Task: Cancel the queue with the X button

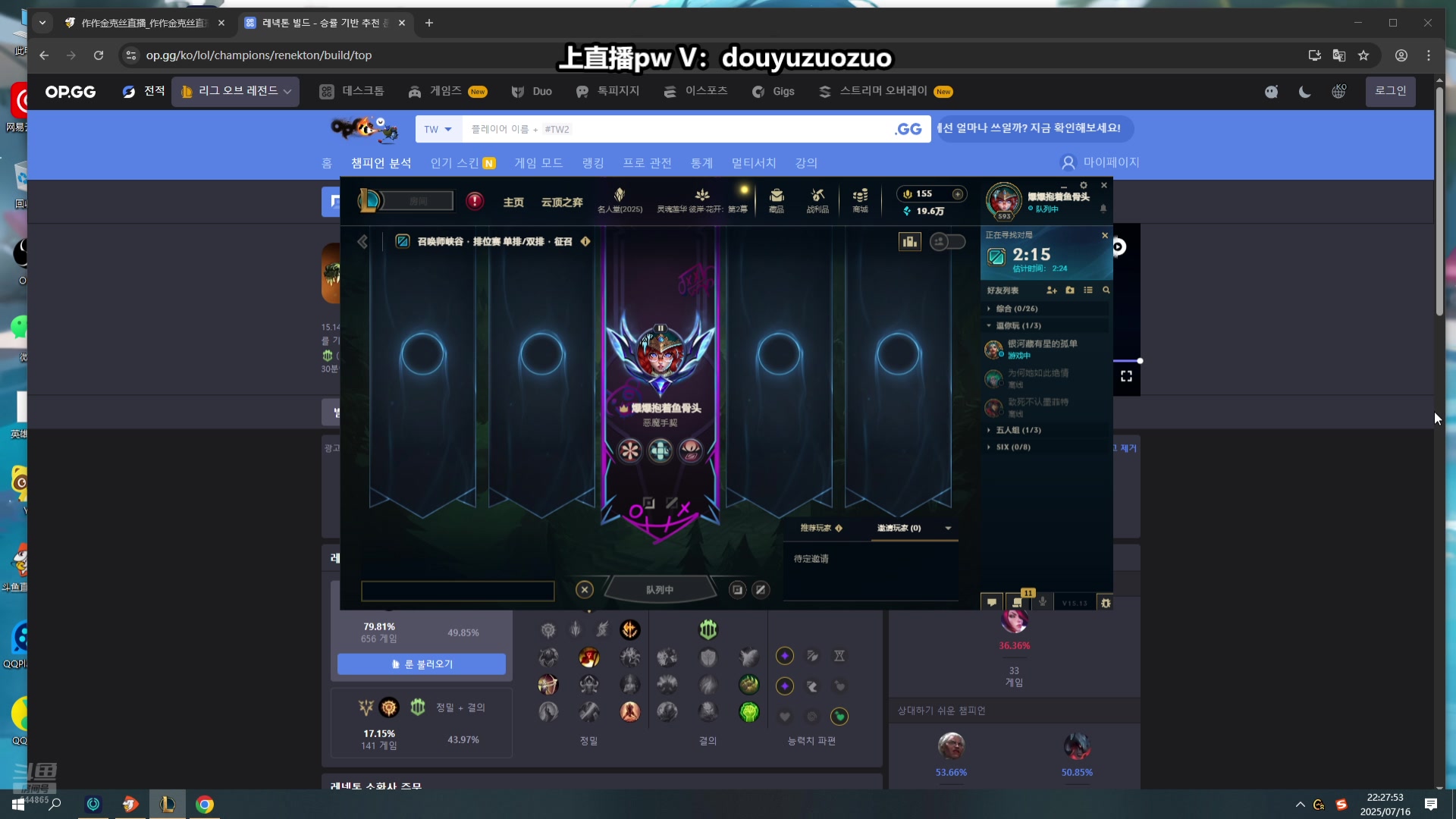Action: pyautogui.click(x=584, y=590)
